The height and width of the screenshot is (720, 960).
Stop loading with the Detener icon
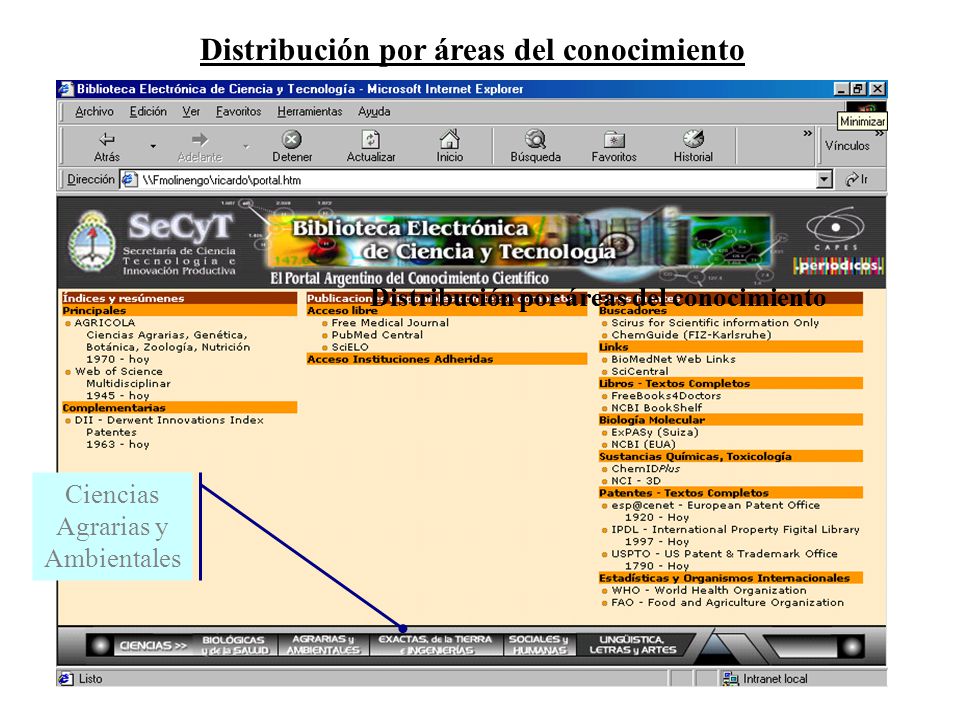point(291,139)
